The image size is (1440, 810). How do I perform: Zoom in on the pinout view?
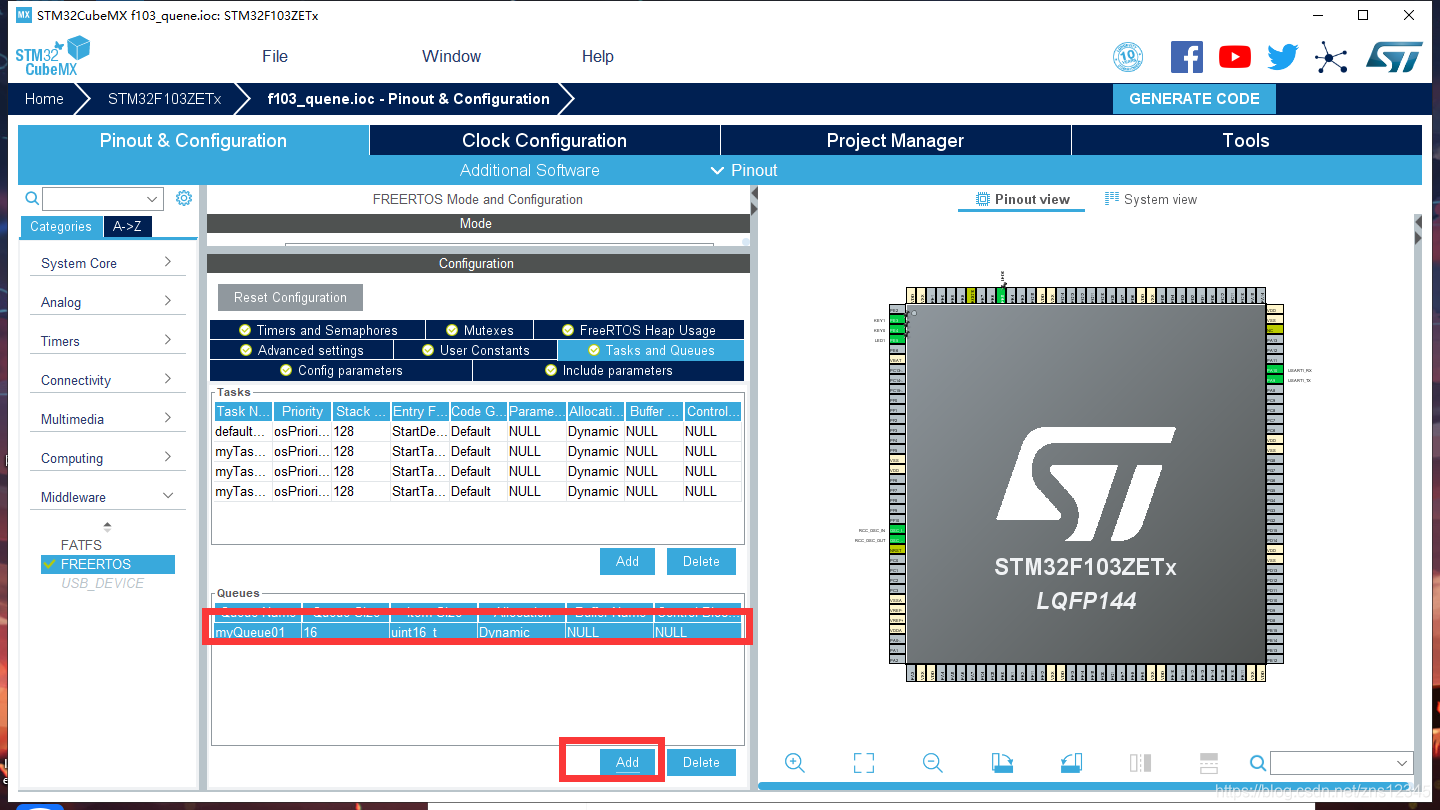click(794, 762)
